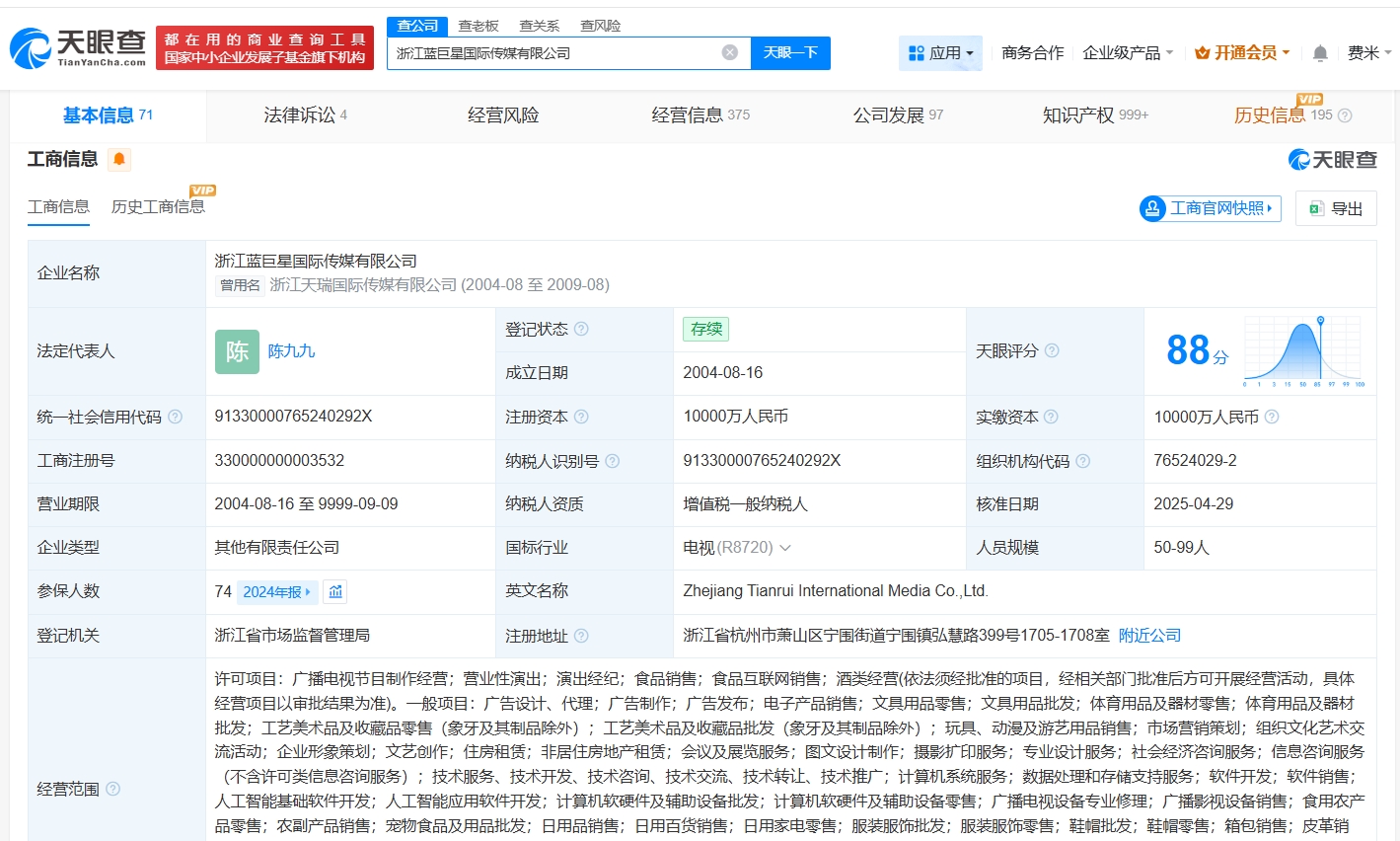This screenshot has width=1400, height=841.
Task: Open the 开通会员 membership dropdown
Action: click(x=1242, y=53)
